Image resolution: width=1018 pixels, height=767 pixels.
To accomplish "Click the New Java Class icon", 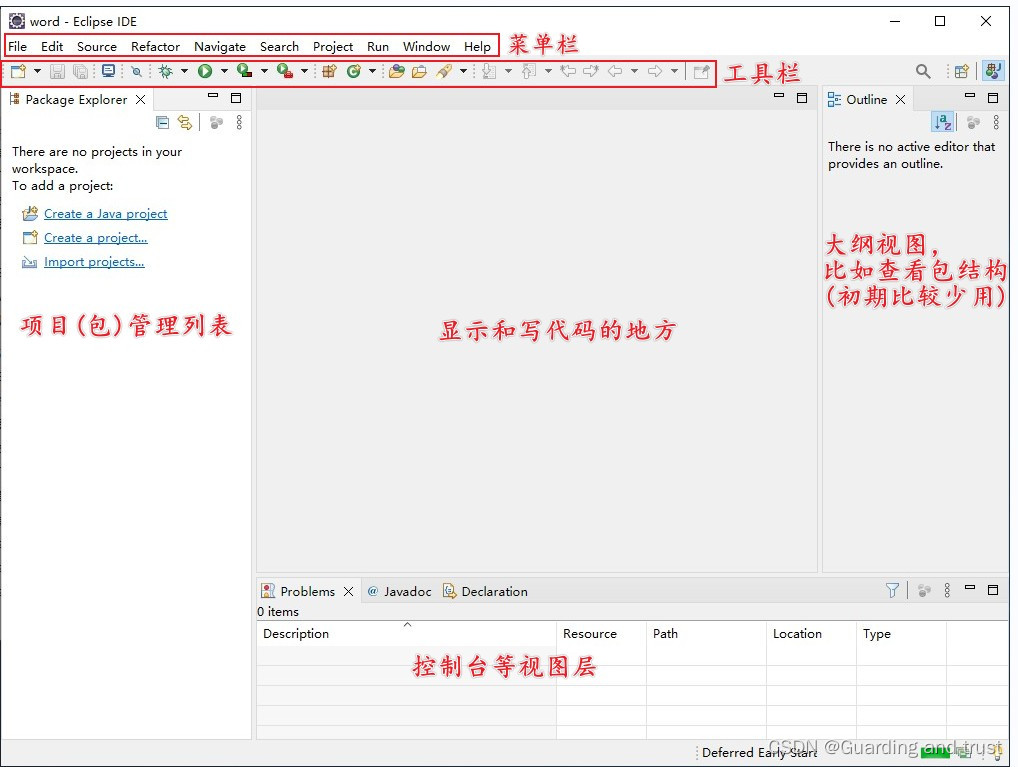I will coord(354,71).
